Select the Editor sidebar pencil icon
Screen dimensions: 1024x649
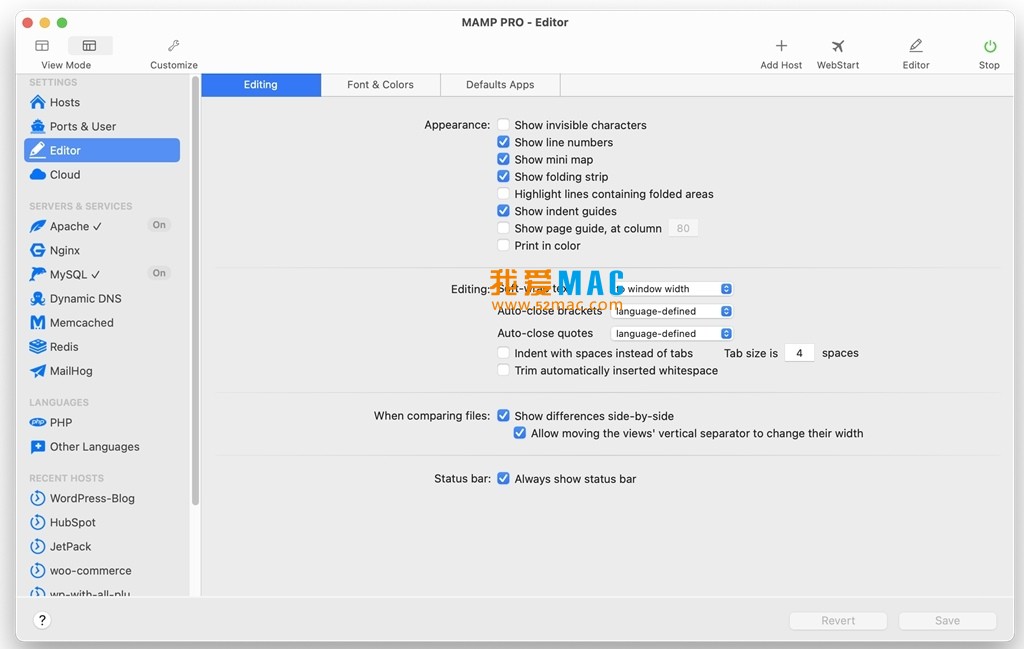(x=38, y=150)
